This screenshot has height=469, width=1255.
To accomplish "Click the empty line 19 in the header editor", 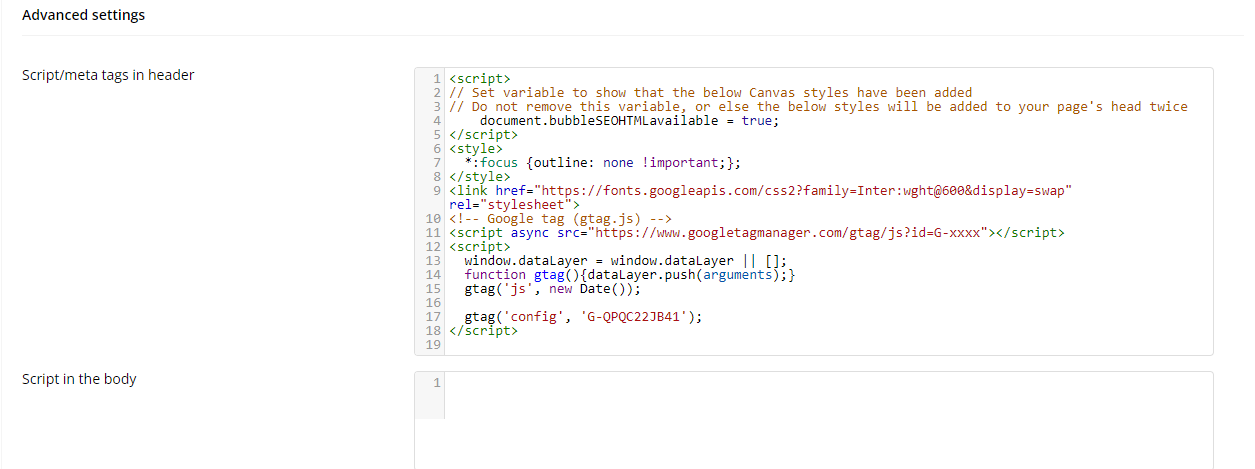I will click(x=828, y=344).
